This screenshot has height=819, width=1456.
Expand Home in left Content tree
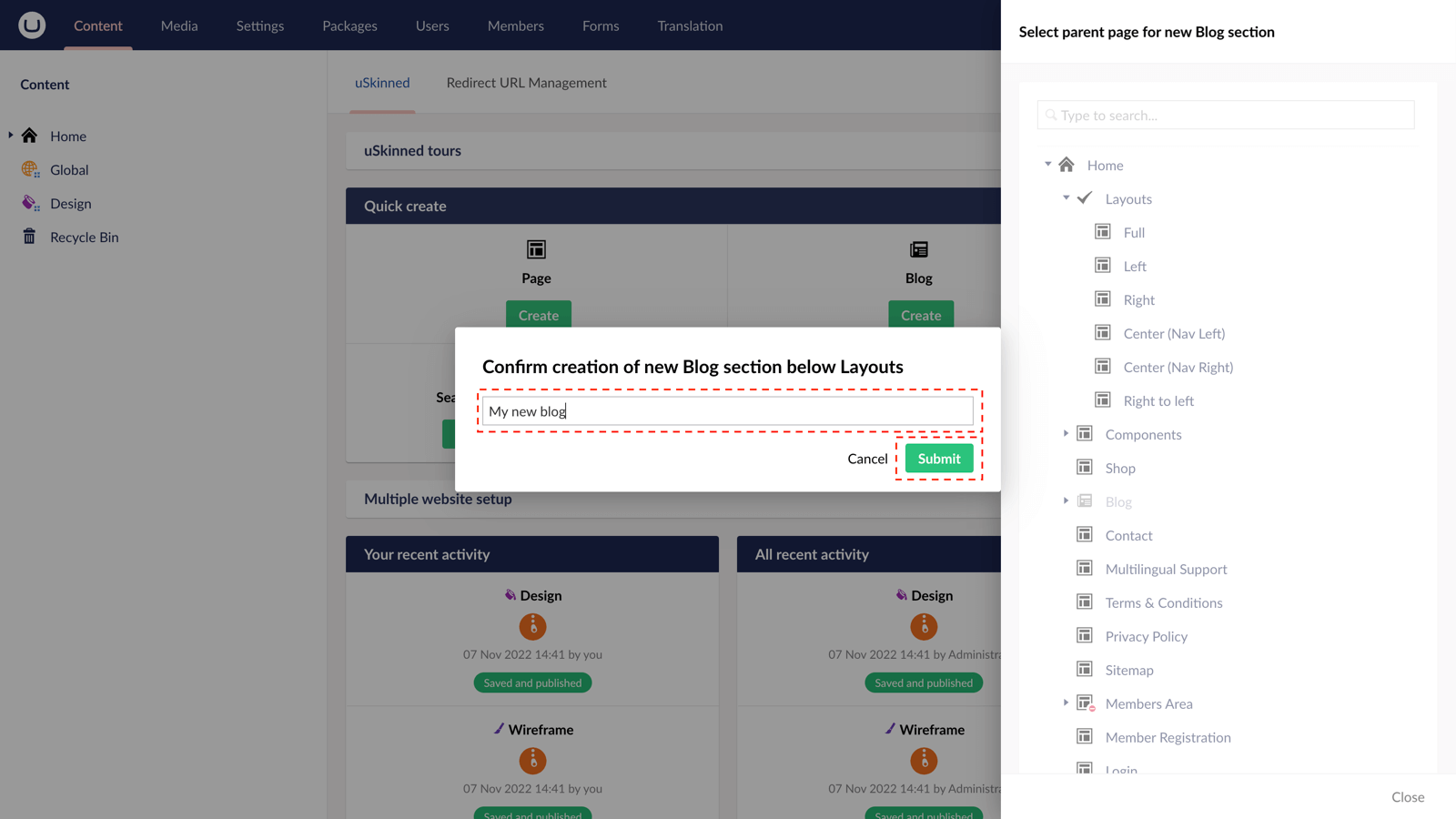pyautogui.click(x=11, y=136)
